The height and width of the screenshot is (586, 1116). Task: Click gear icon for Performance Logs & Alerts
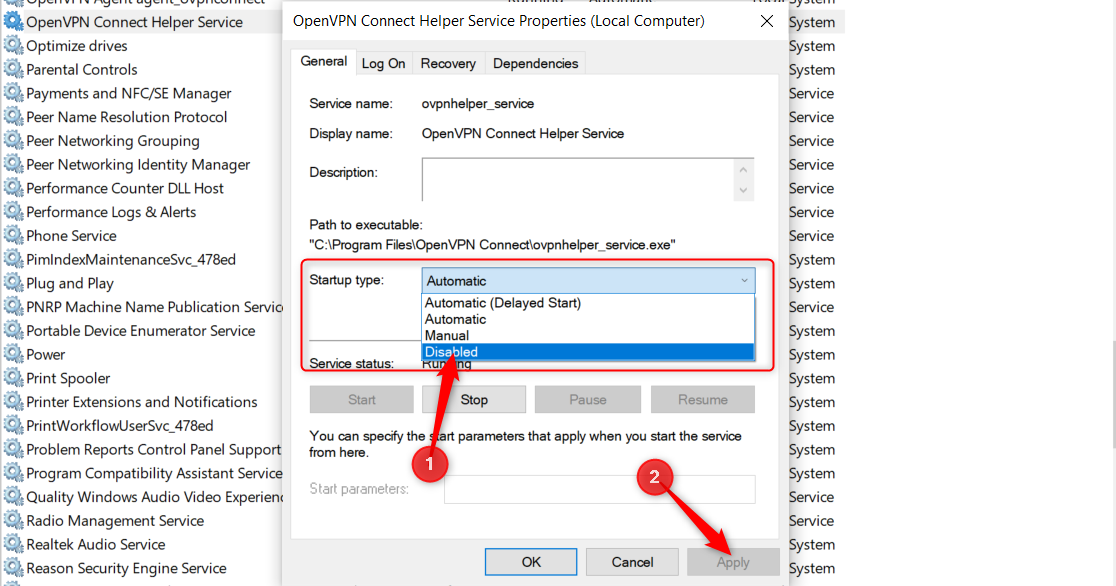[14, 211]
